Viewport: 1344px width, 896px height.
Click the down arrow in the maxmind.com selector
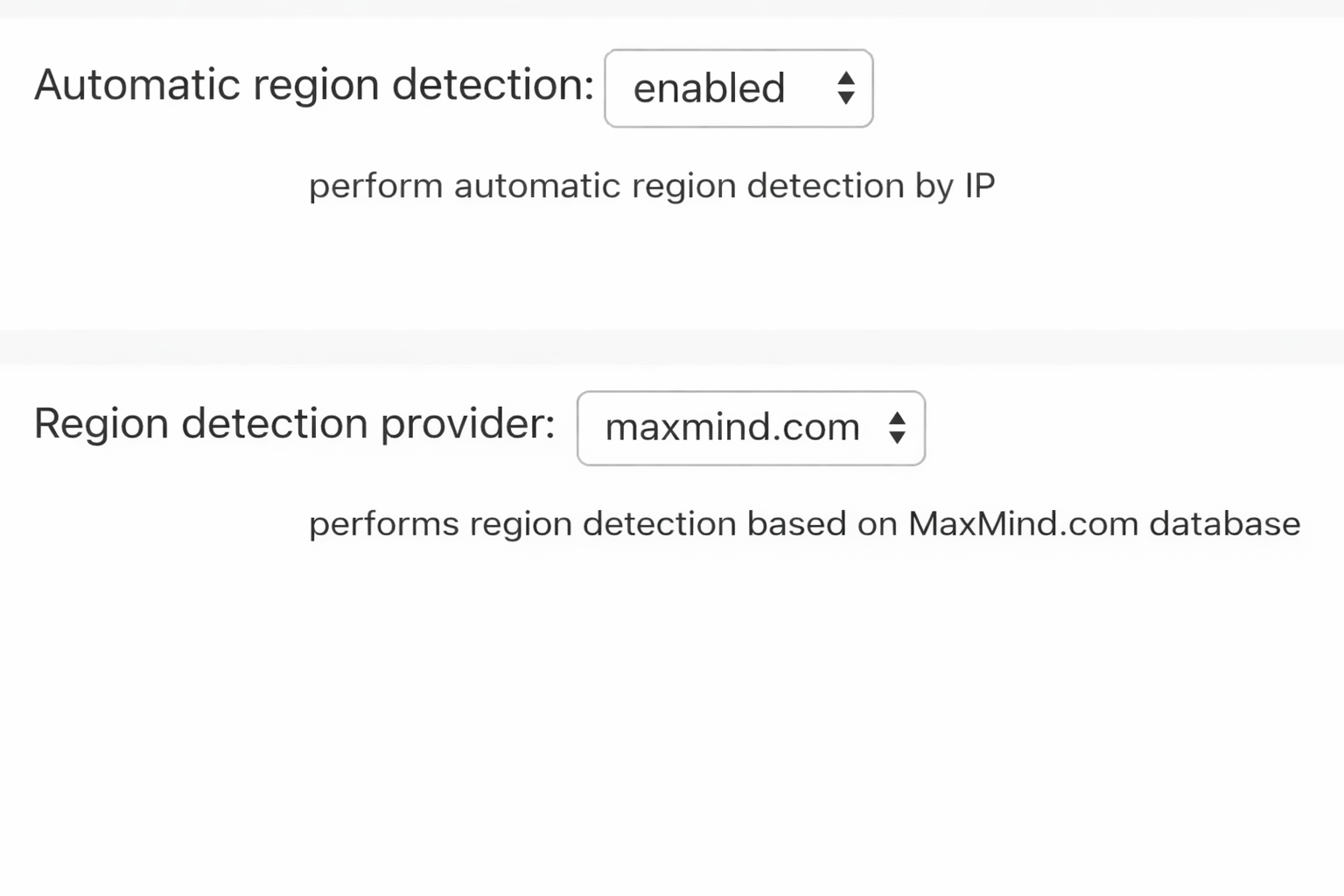(x=897, y=437)
